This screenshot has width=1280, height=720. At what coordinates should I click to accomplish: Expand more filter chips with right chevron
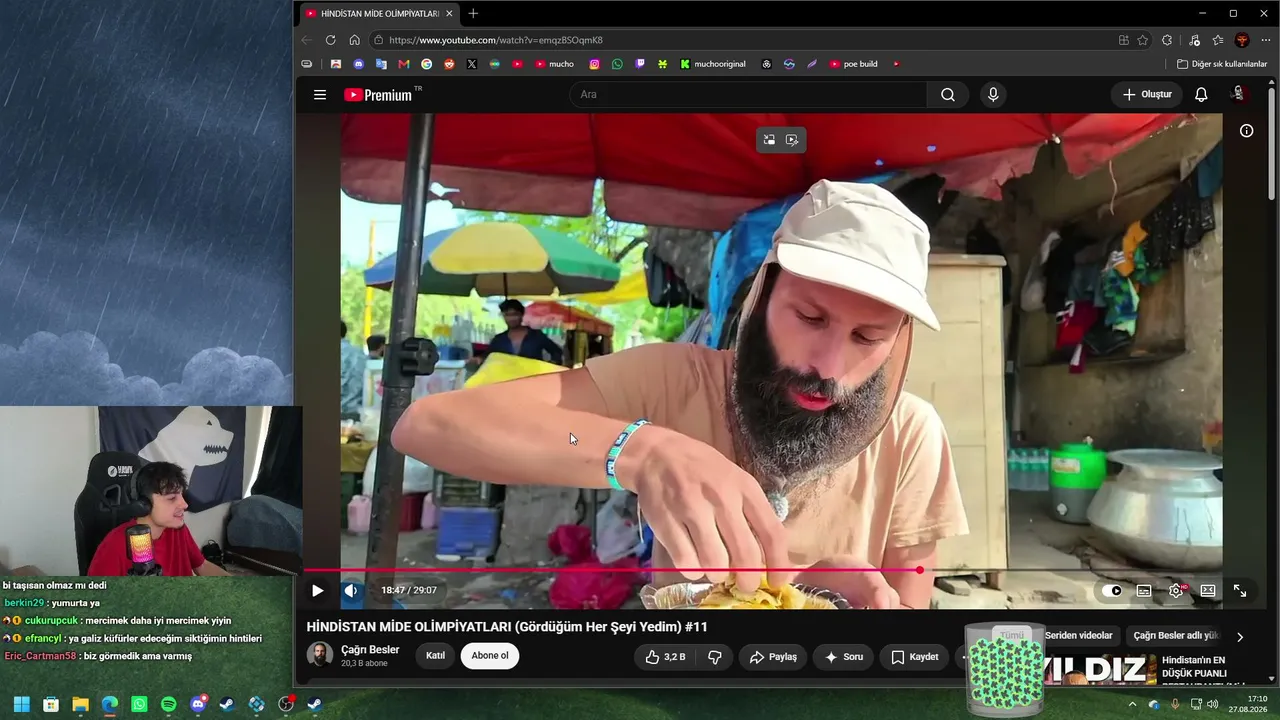[x=1240, y=636]
